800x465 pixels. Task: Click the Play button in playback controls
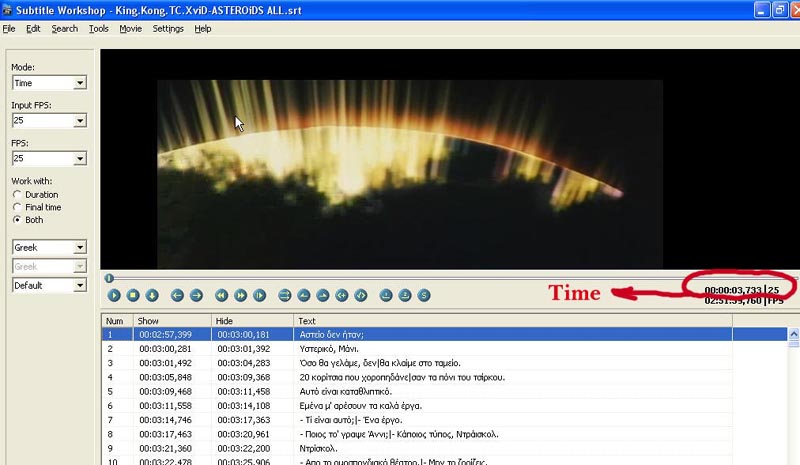115,295
